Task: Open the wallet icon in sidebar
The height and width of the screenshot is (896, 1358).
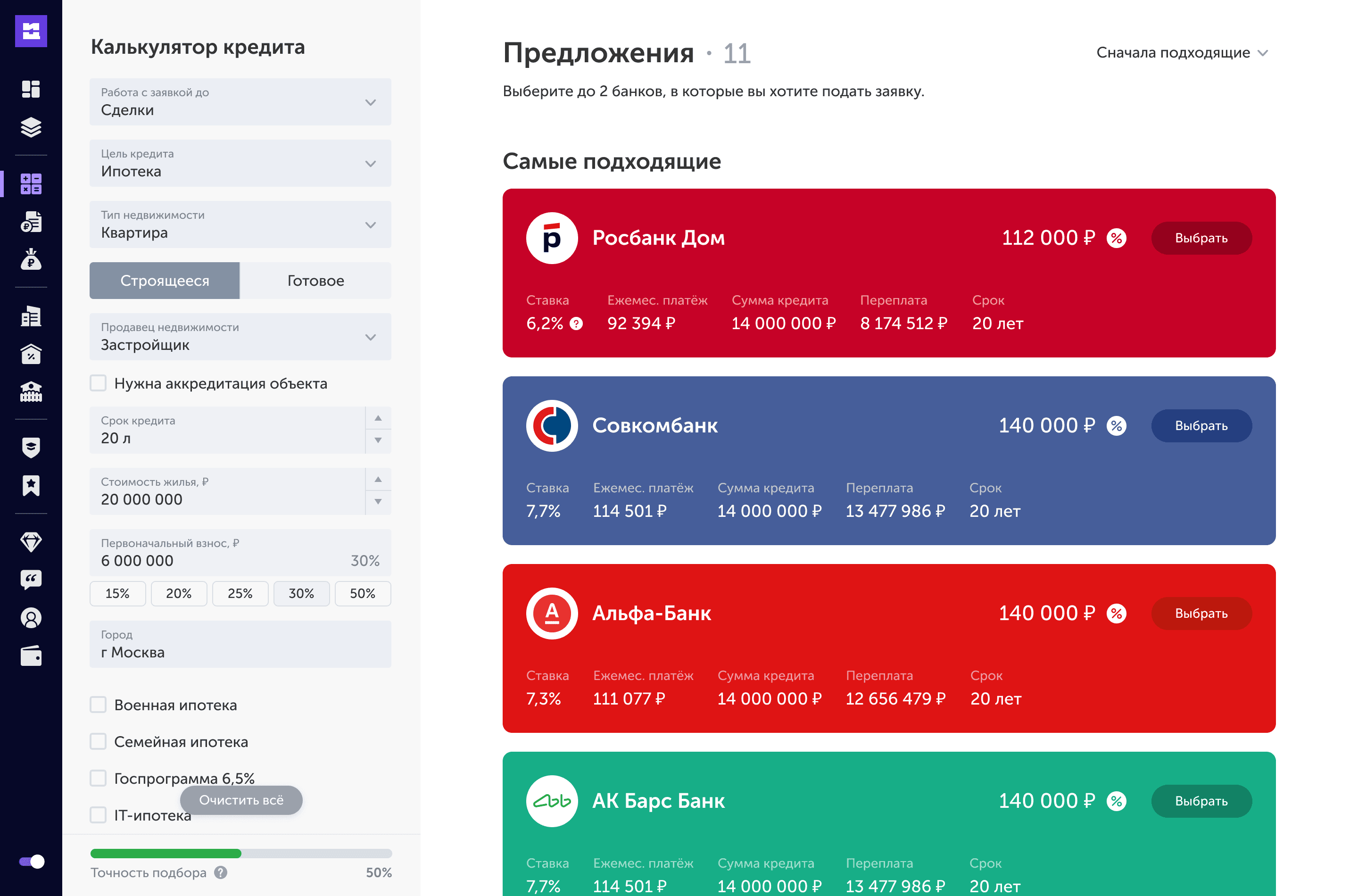Action: [x=31, y=656]
